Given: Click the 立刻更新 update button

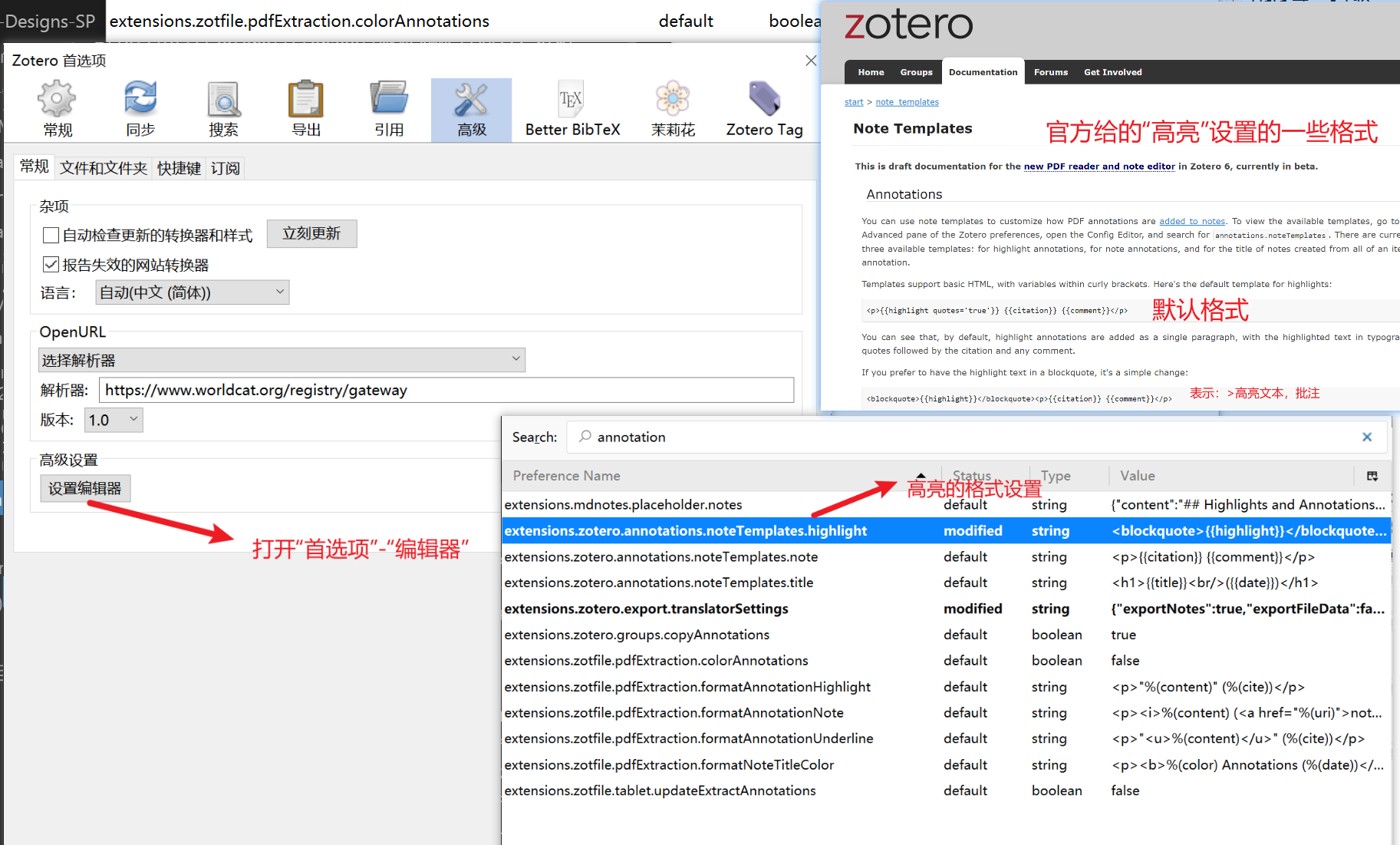Looking at the screenshot, I should (311, 233).
